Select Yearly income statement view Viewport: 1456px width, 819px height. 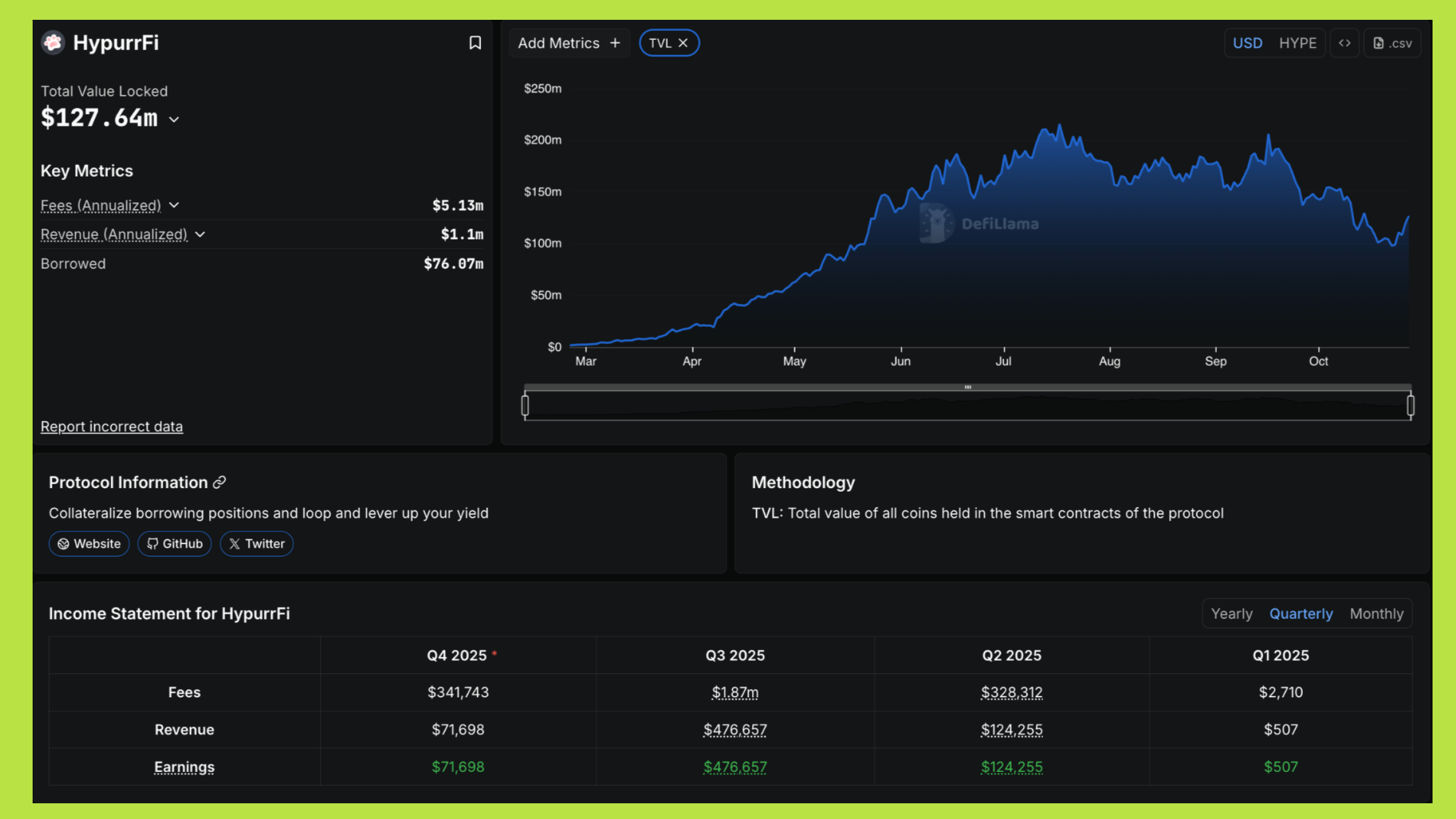1231,613
